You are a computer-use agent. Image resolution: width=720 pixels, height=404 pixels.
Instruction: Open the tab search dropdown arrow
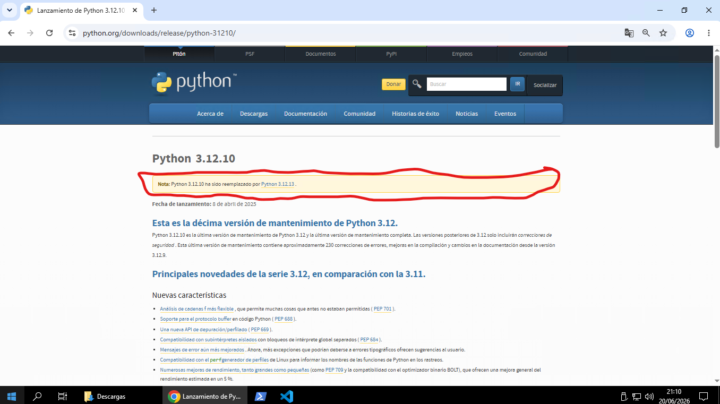click(x=9, y=10)
